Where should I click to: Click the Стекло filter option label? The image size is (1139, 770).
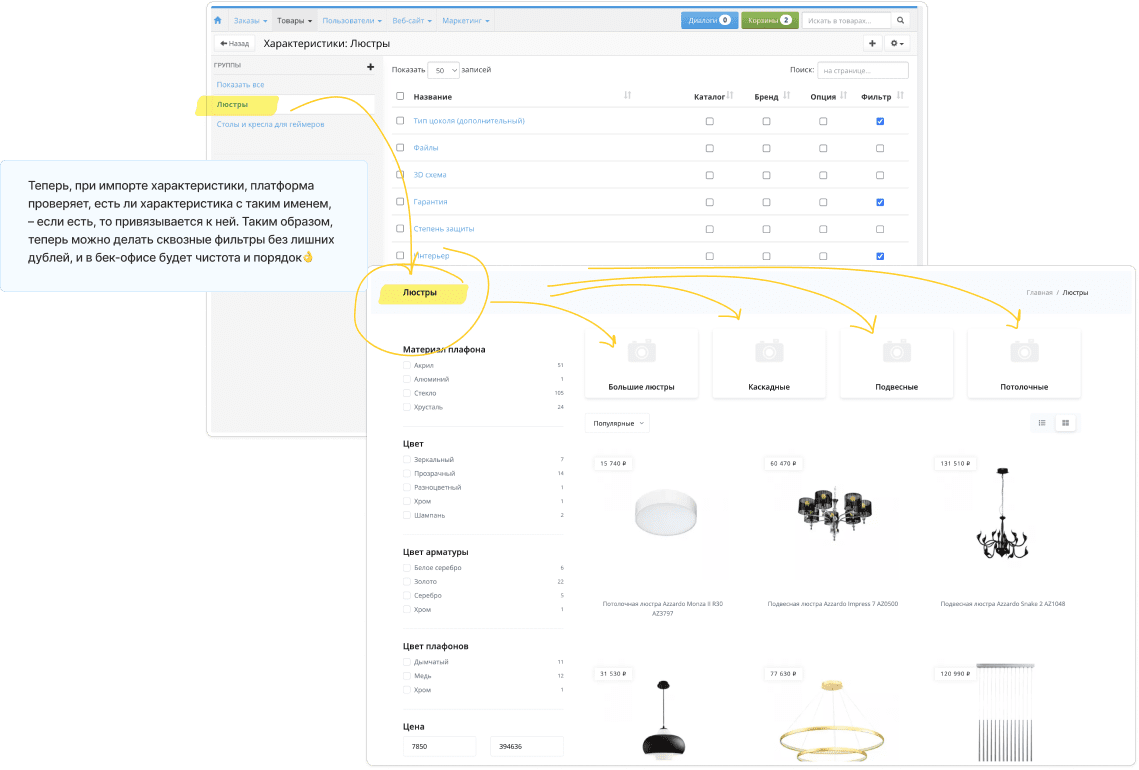(x=425, y=394)
